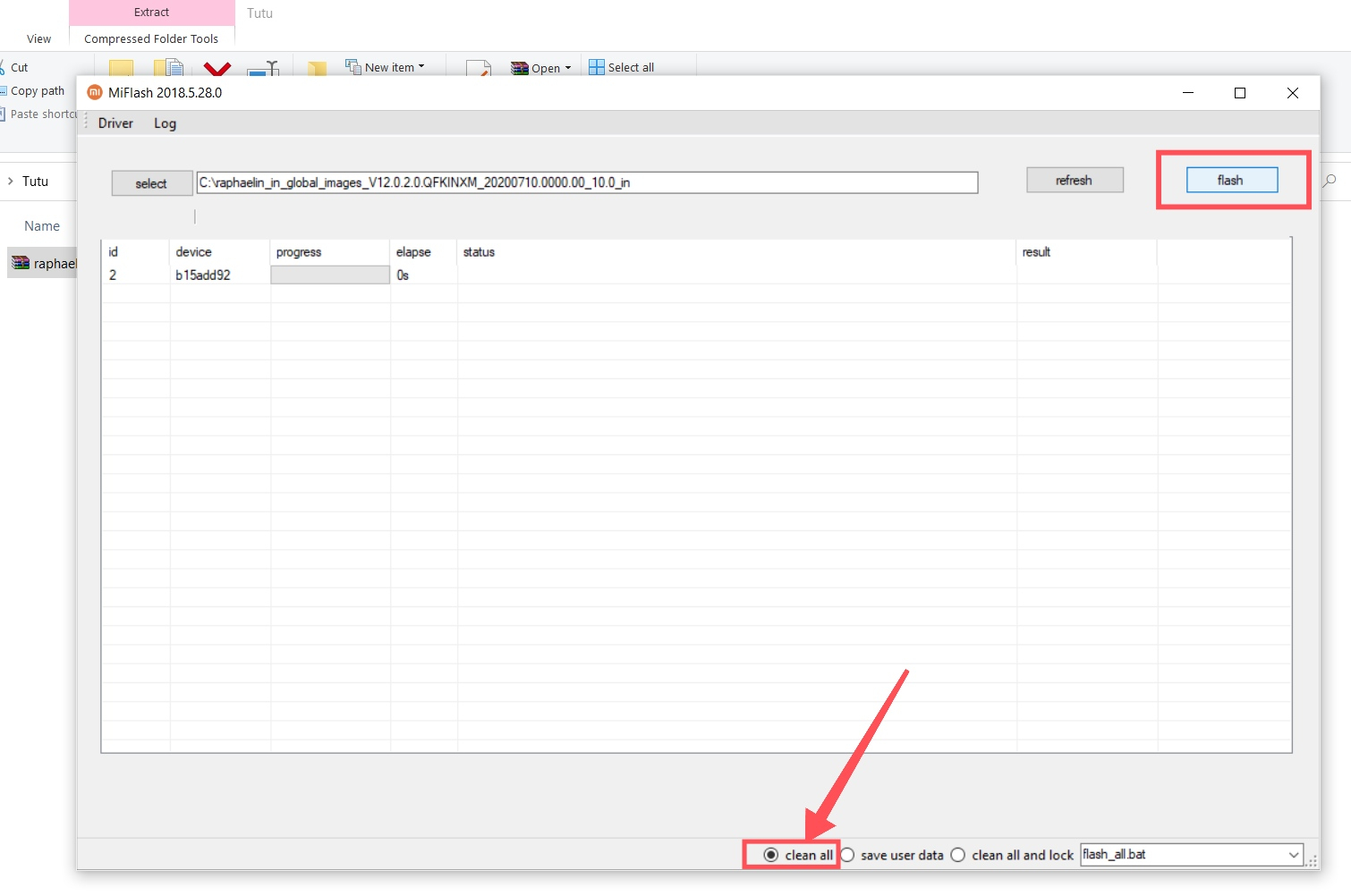Click the 0s elapse value
1351x896 pixels.
click(403, 275)
